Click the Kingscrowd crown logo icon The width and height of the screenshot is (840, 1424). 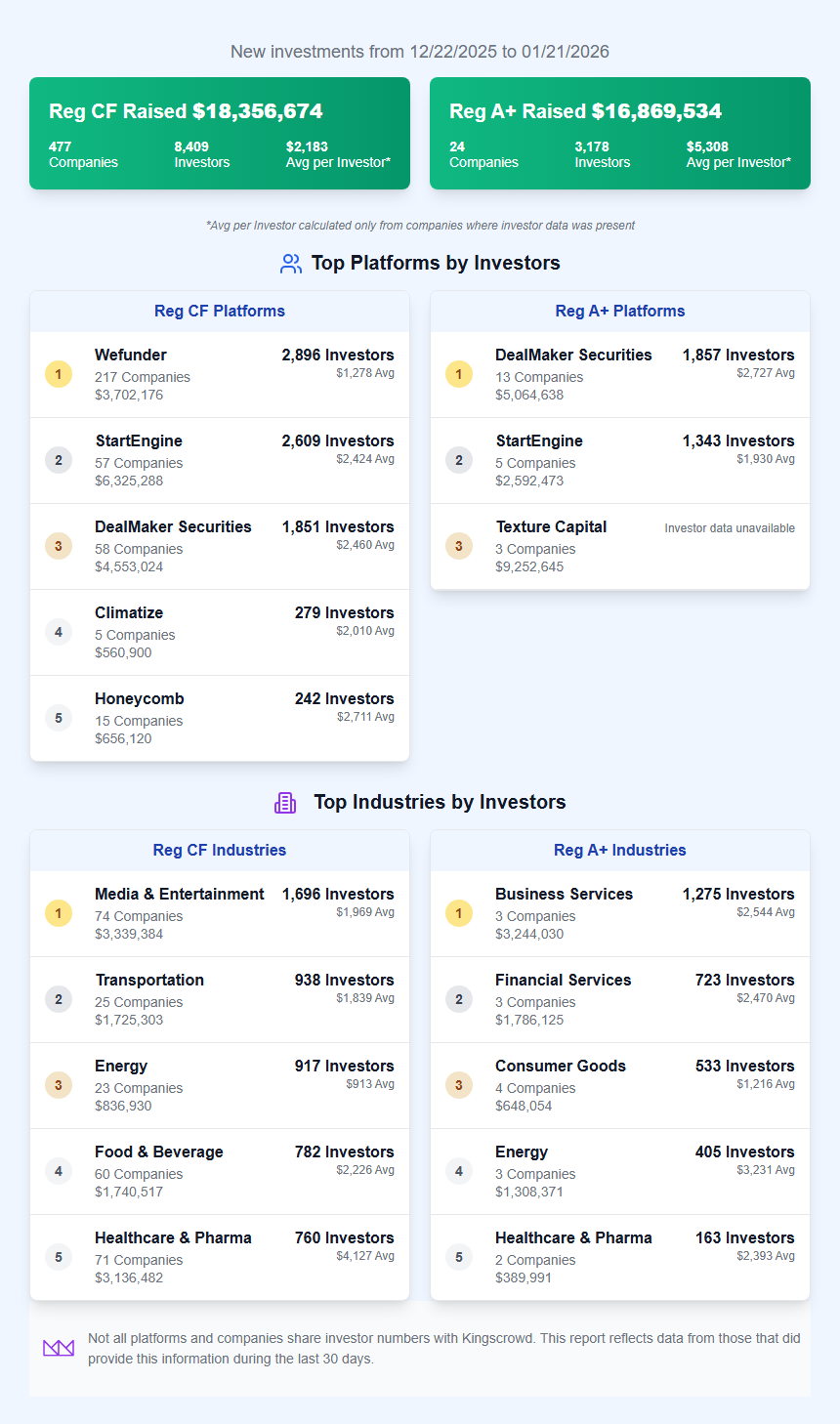[59, 1348]
